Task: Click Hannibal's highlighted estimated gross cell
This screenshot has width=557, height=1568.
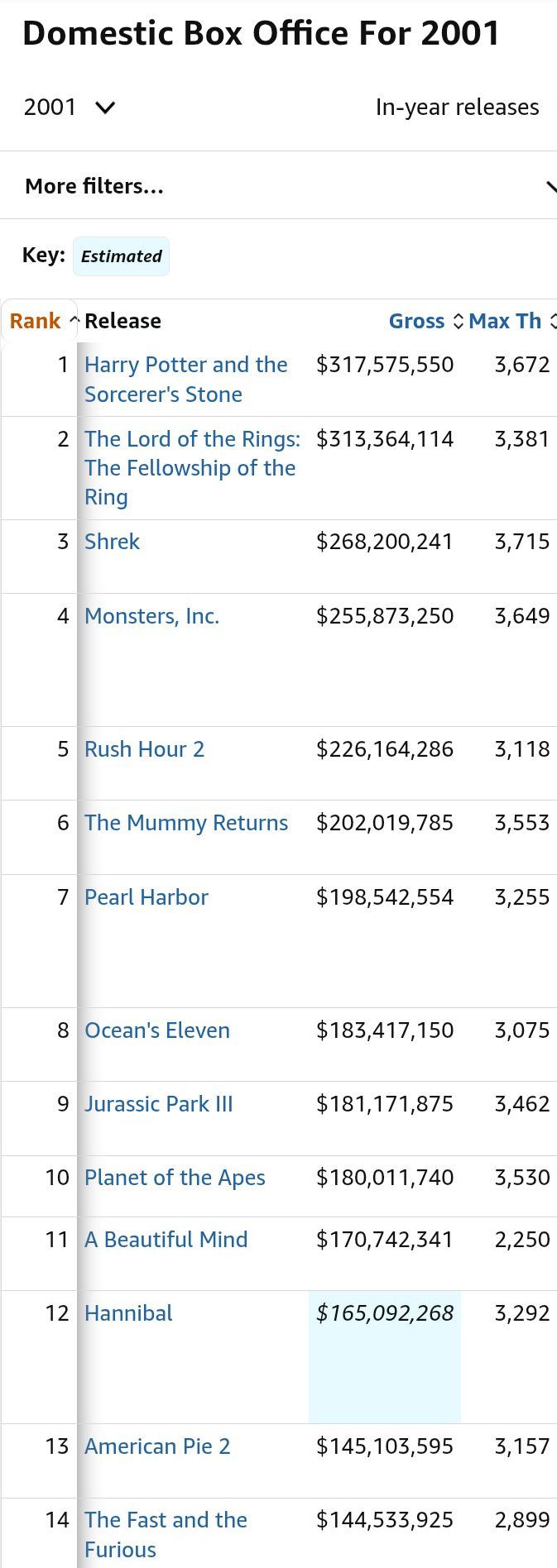Action: (385, 1313)
